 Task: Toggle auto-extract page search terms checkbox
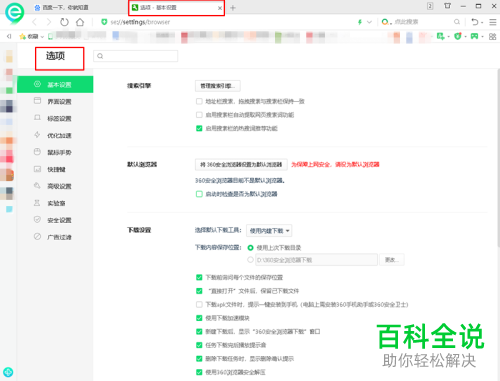pos(199,115)
